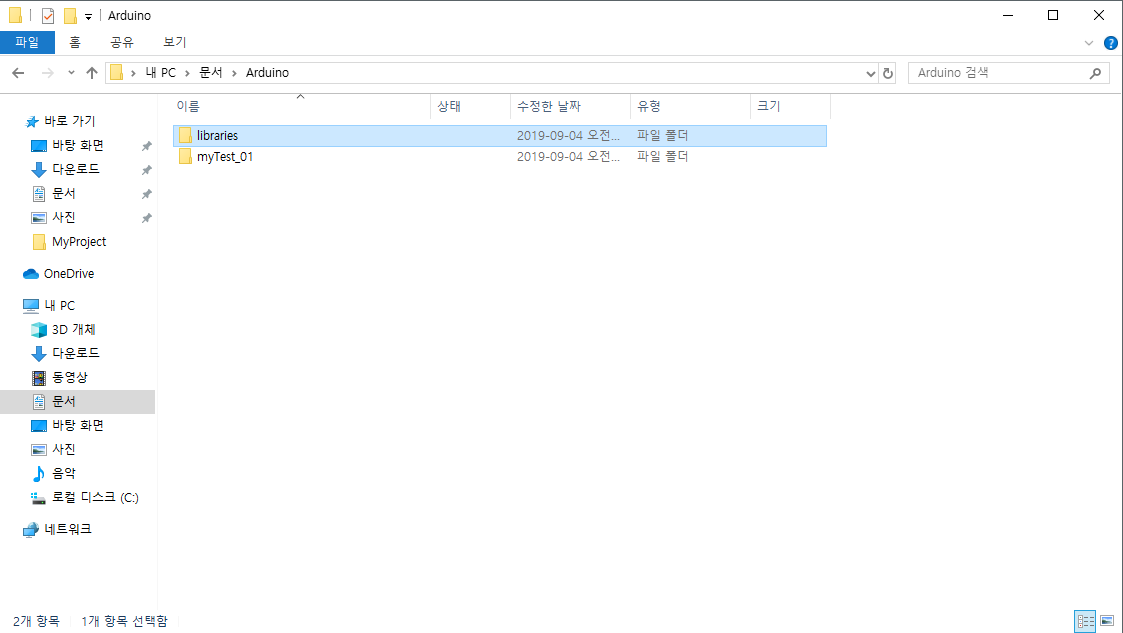Screen dimensions: 1123x633
Task: Open 동영상 under 내 PC
Action: (x=69, y=377)
